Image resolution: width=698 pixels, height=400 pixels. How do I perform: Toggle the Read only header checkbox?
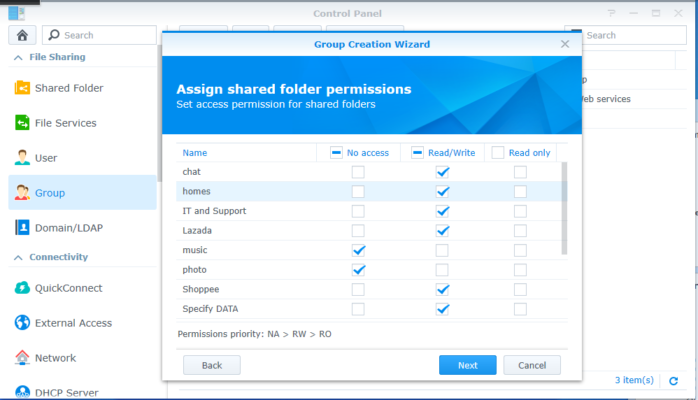(498, 153)
